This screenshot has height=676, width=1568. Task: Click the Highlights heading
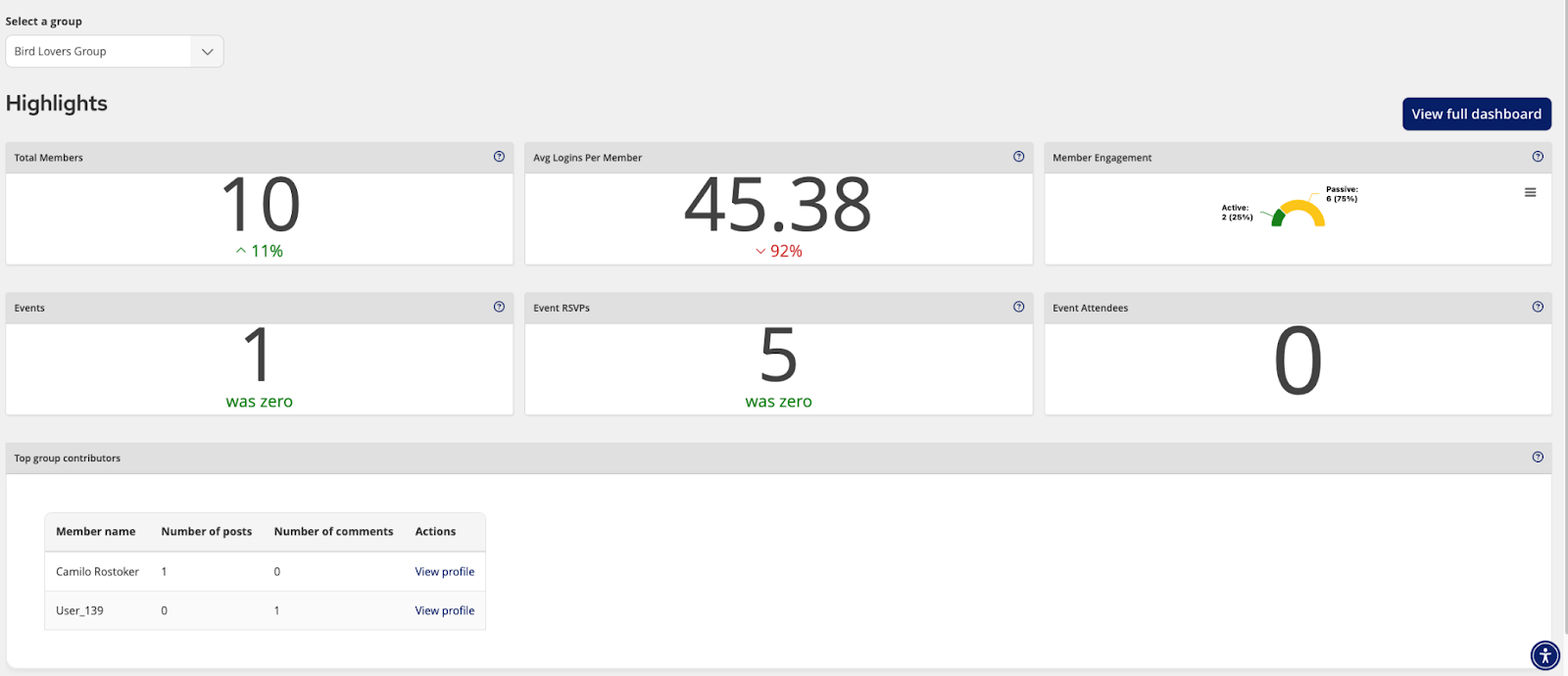(57, 104)
